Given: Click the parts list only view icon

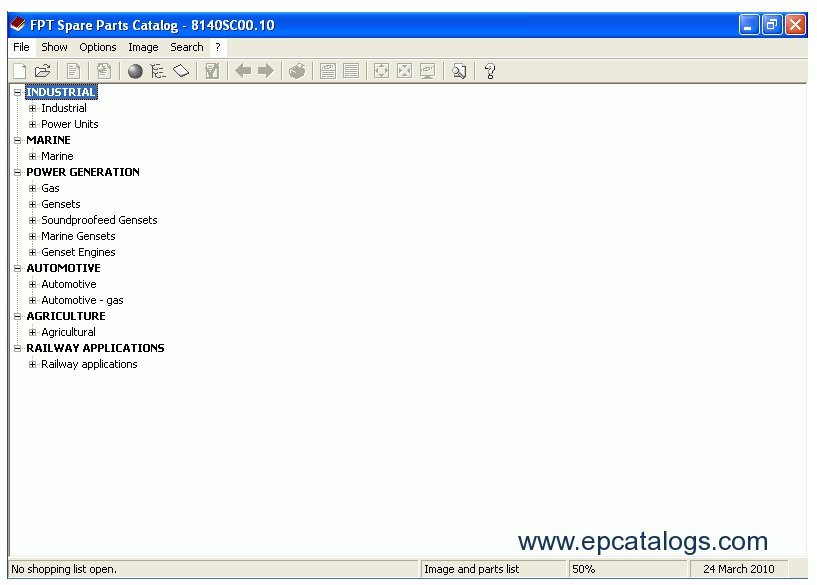Looking at the screenshot, I should click(x=351, y=71).
